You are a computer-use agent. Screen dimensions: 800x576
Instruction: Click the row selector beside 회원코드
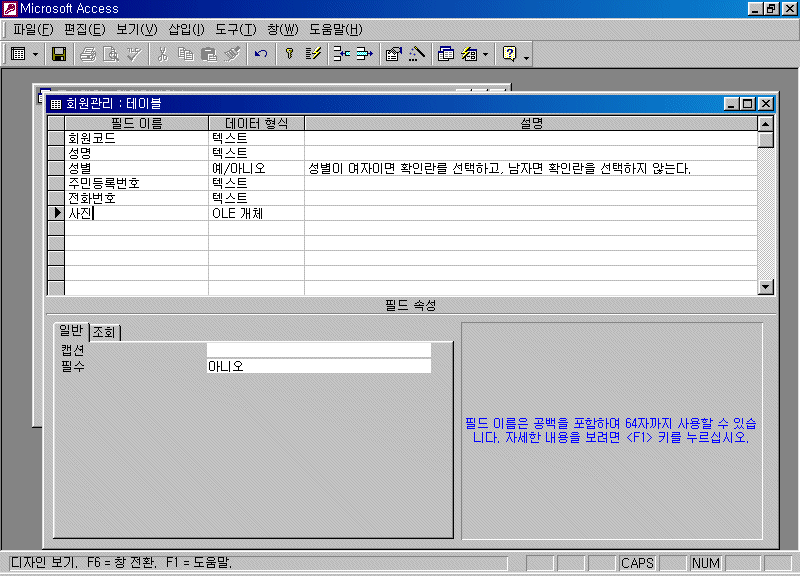pos(56,138)
